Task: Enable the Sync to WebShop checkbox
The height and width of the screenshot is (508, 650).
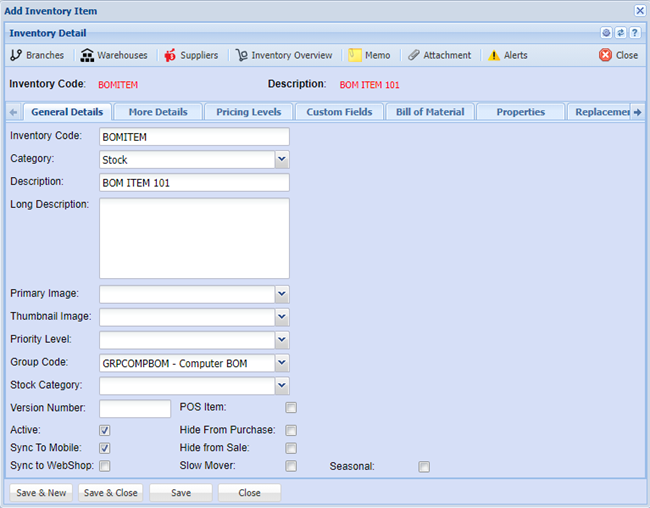Action: [x=105, y=466]
